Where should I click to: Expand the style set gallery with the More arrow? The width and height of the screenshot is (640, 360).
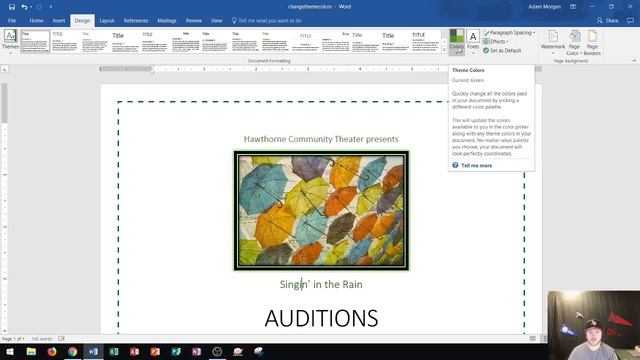(x=444, y=50)
